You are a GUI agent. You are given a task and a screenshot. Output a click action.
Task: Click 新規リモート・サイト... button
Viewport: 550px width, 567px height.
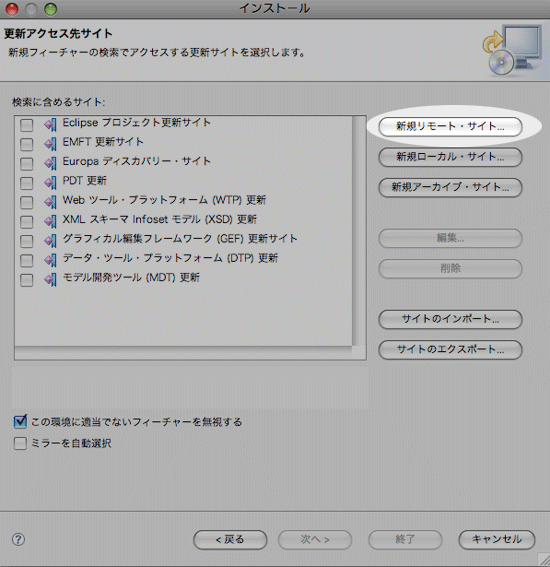coord(450,127)
